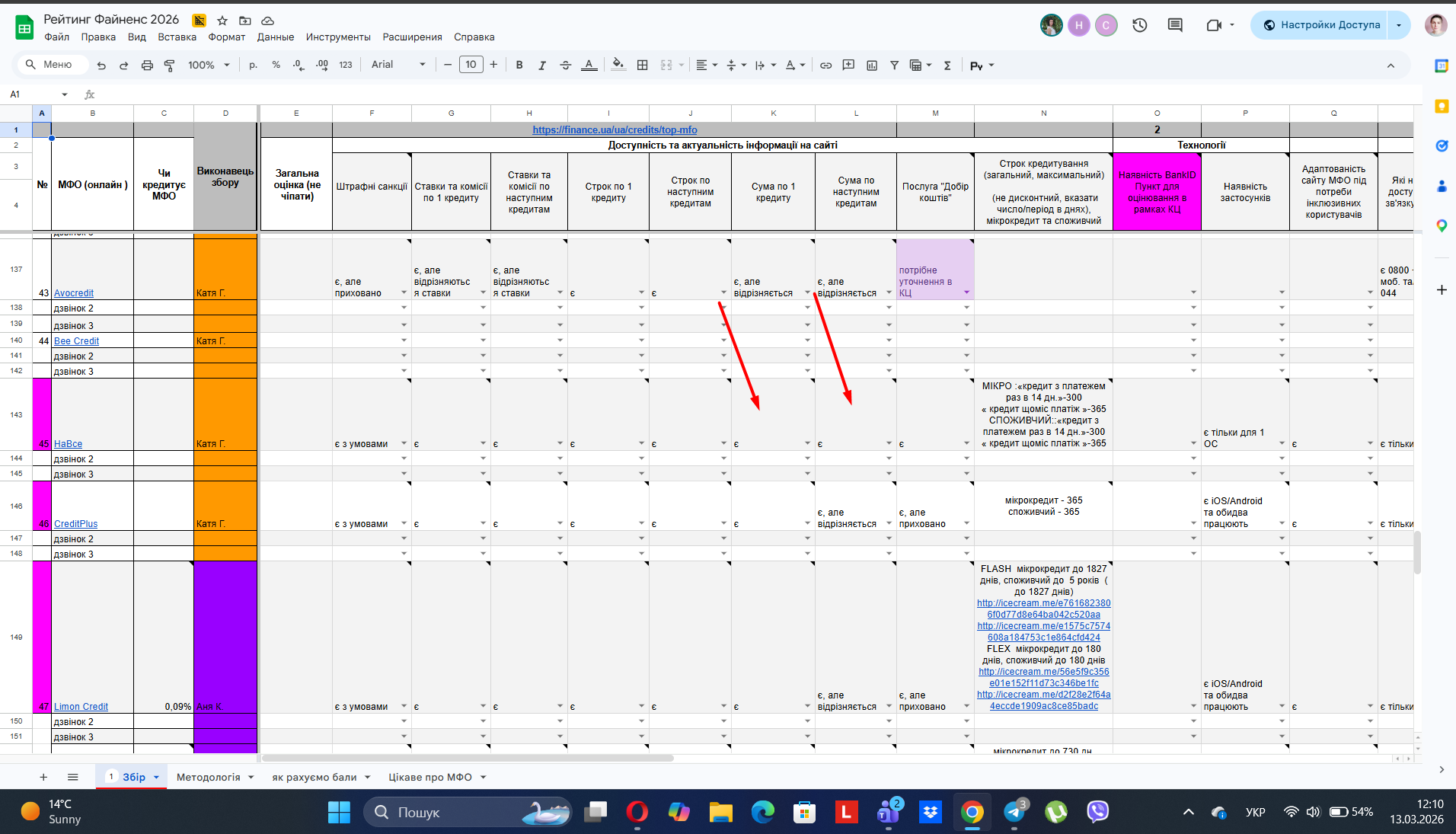This screenshot has width=1456, height=834.
Task: Star this spreadsheet
Action: [x=222, y=21]
